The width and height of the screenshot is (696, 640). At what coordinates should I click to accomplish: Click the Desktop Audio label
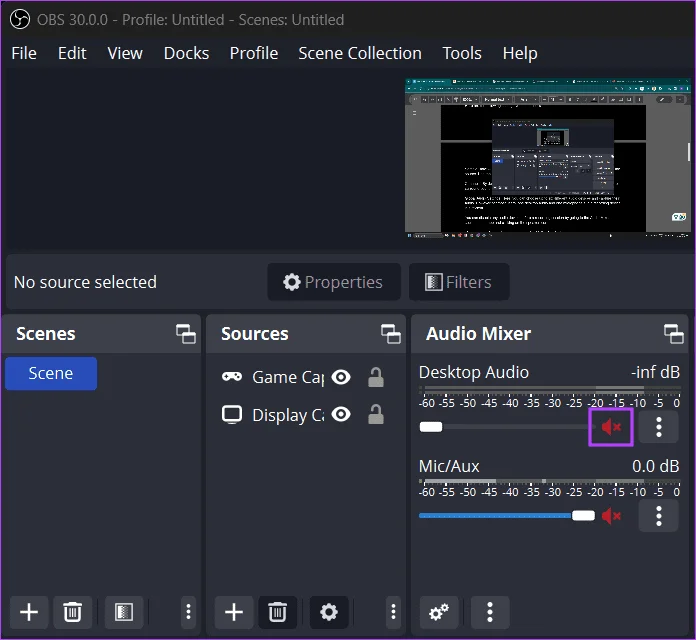coord(474,372)
